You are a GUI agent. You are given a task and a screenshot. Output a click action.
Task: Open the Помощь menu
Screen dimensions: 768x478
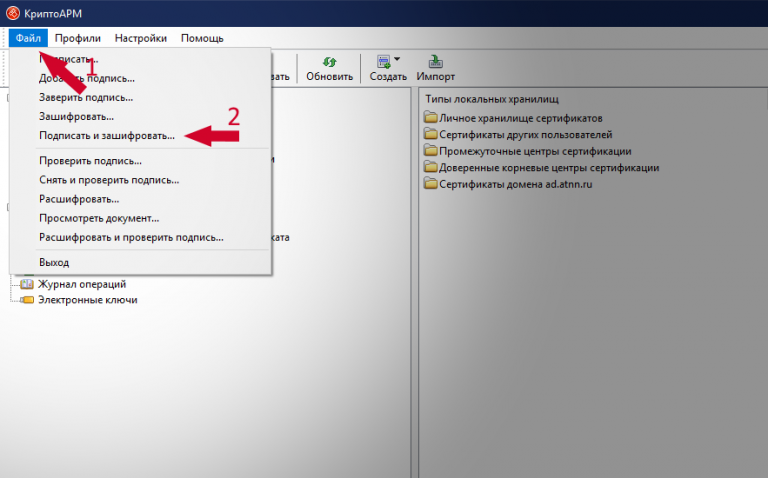[202, 38]
